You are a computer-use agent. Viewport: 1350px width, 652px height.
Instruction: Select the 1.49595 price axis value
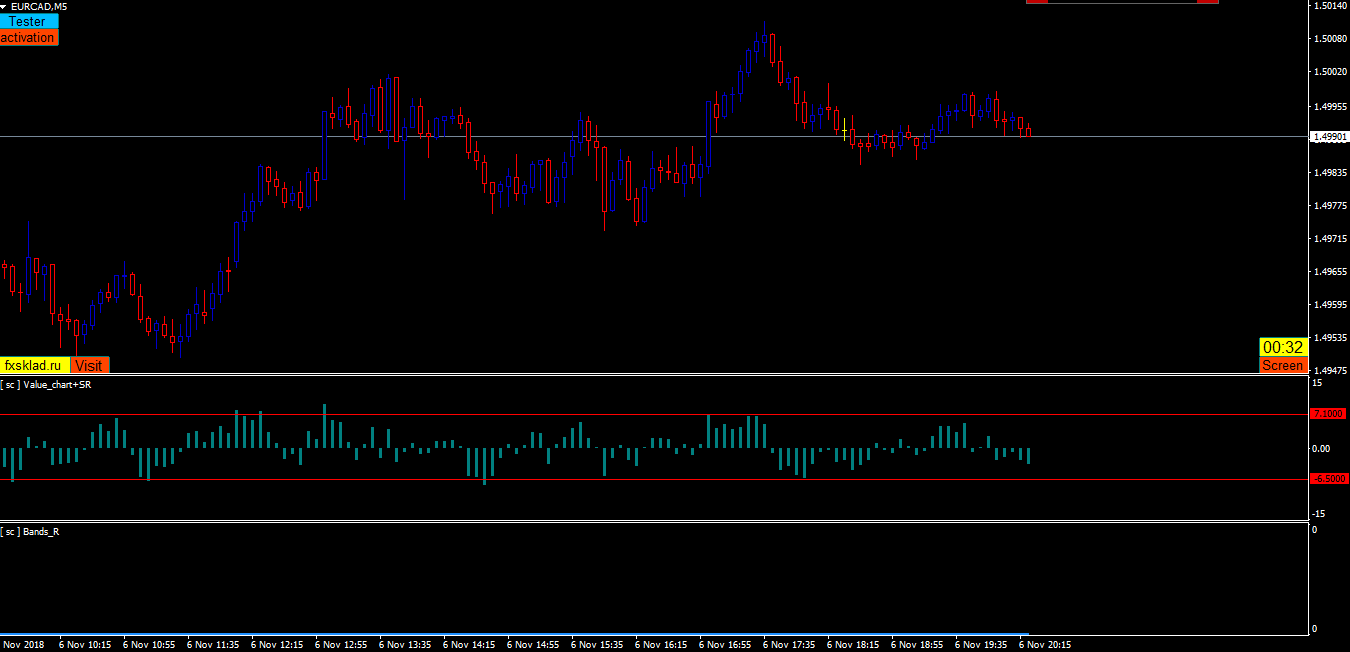point(1330,305)
